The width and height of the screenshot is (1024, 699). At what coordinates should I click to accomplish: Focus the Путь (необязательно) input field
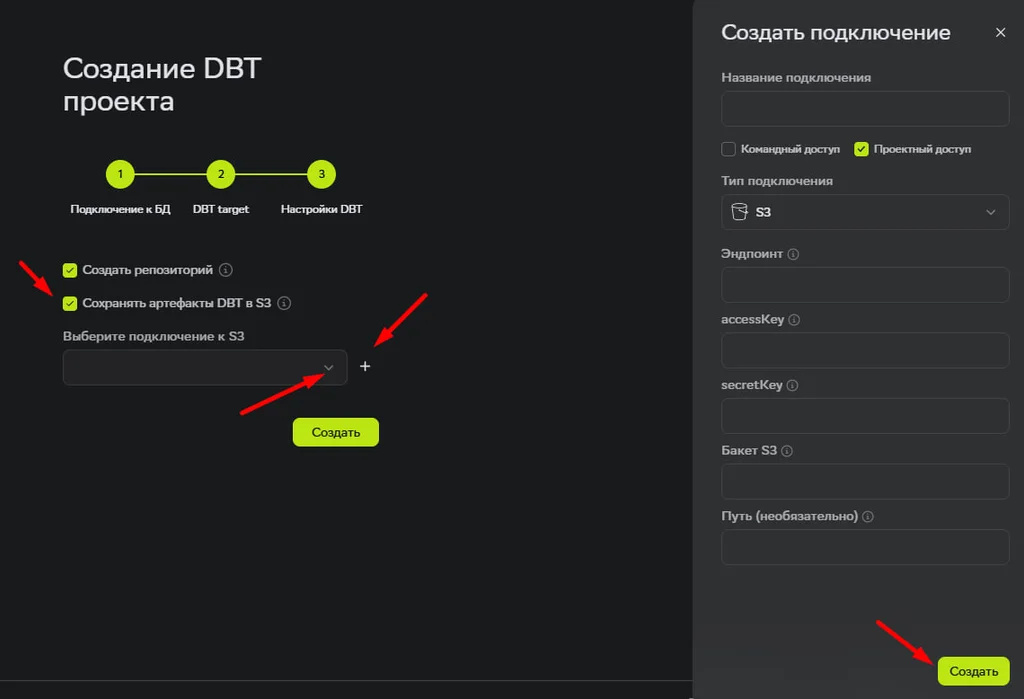tap(865, 547)
